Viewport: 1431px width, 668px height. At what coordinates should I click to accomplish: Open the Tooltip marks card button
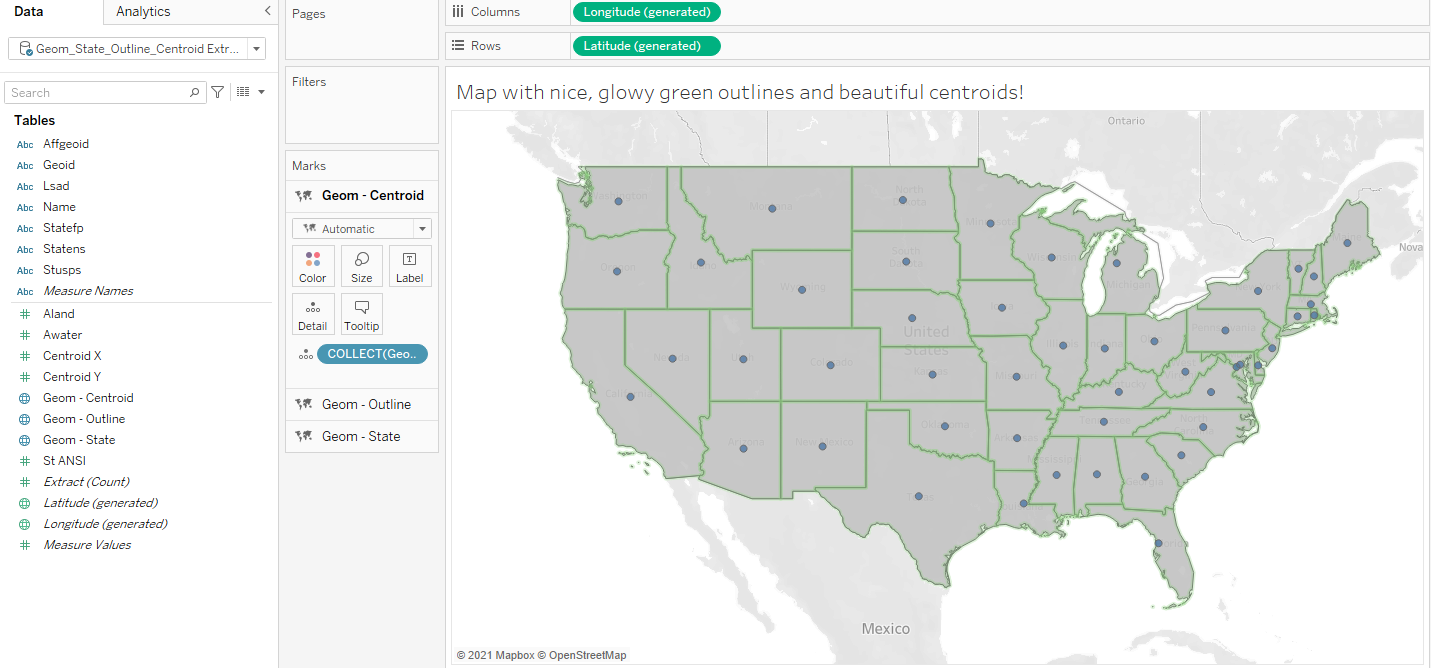(x=362, y=314)
